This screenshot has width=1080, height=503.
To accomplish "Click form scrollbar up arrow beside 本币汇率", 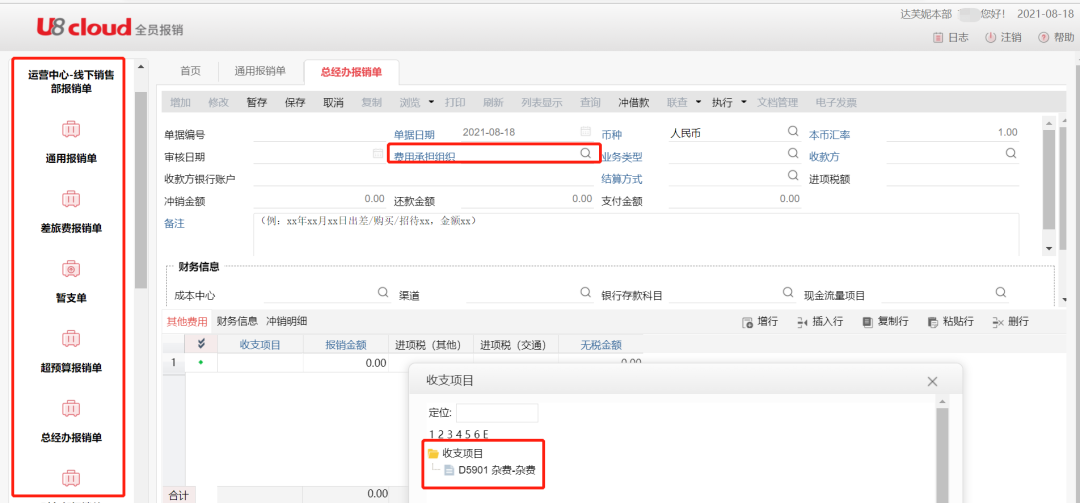I will [x=1049, y=123].
